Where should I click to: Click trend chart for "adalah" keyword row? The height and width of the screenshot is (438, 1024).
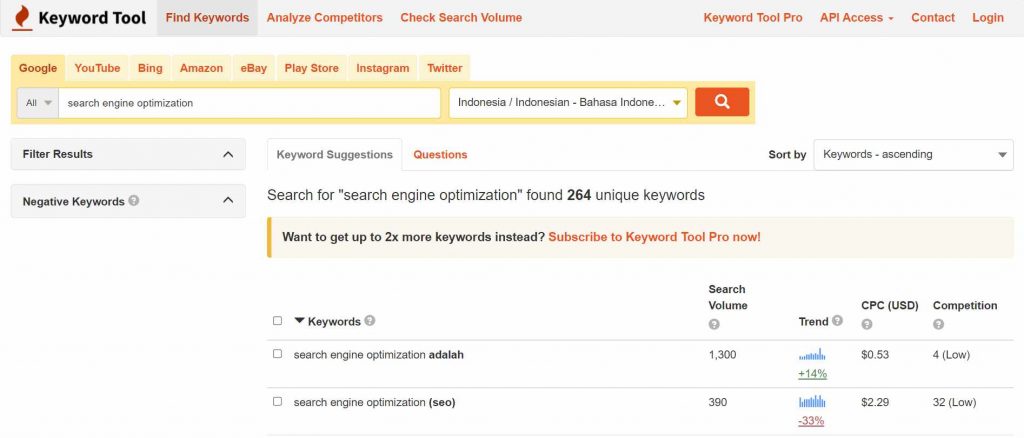[812, 355]
